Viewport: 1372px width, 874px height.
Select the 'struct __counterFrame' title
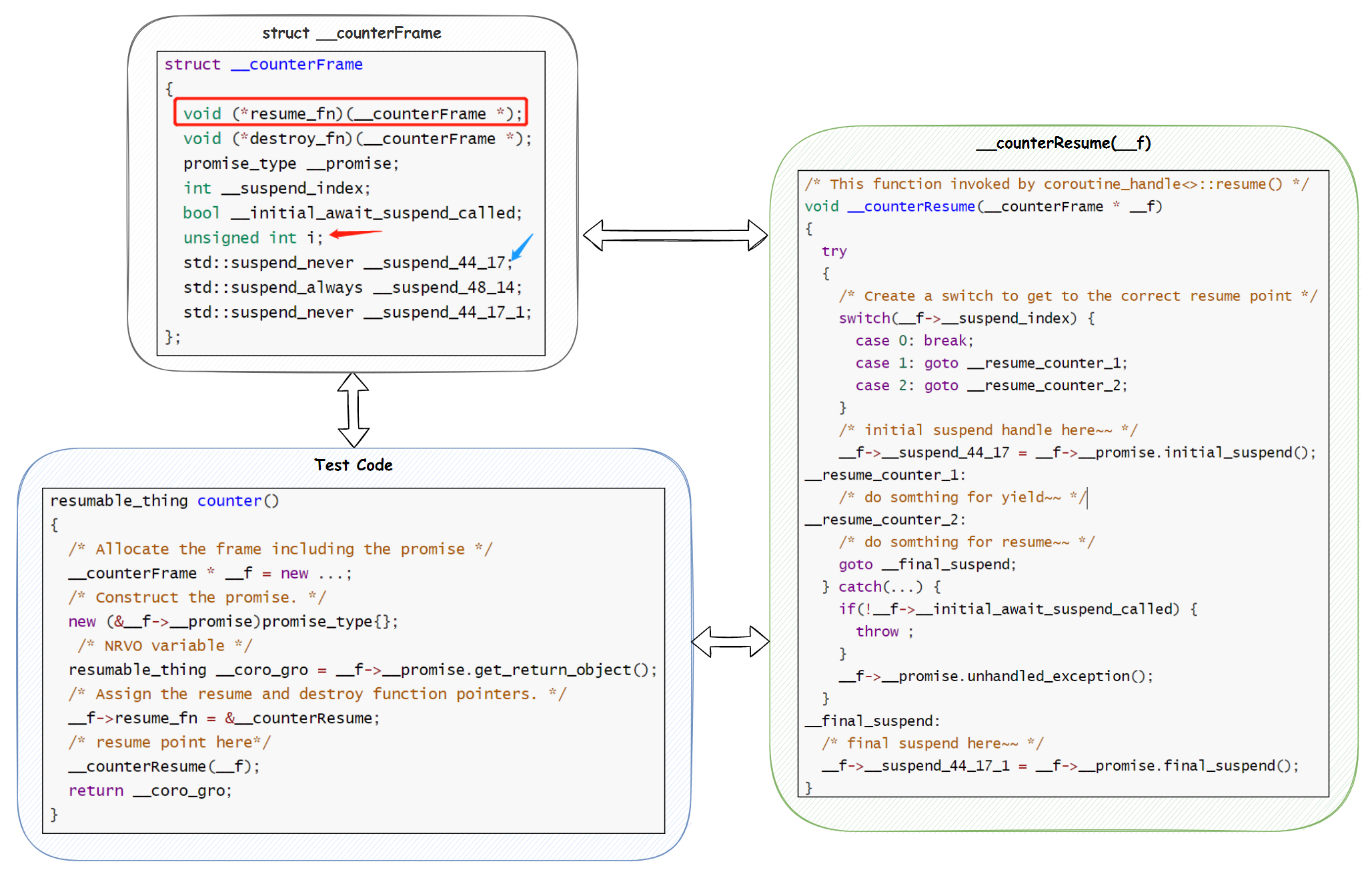352,33
